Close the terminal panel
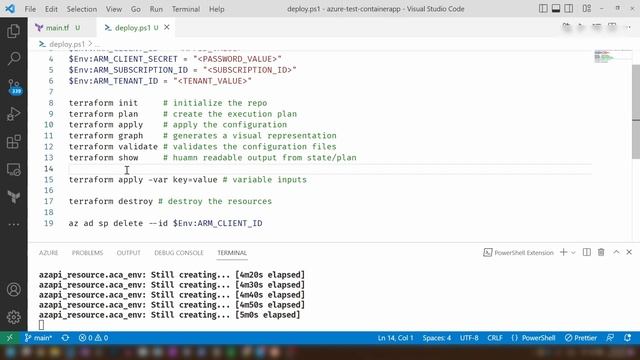This screenshot has height=360, width=640. click(x=629, y=252)
